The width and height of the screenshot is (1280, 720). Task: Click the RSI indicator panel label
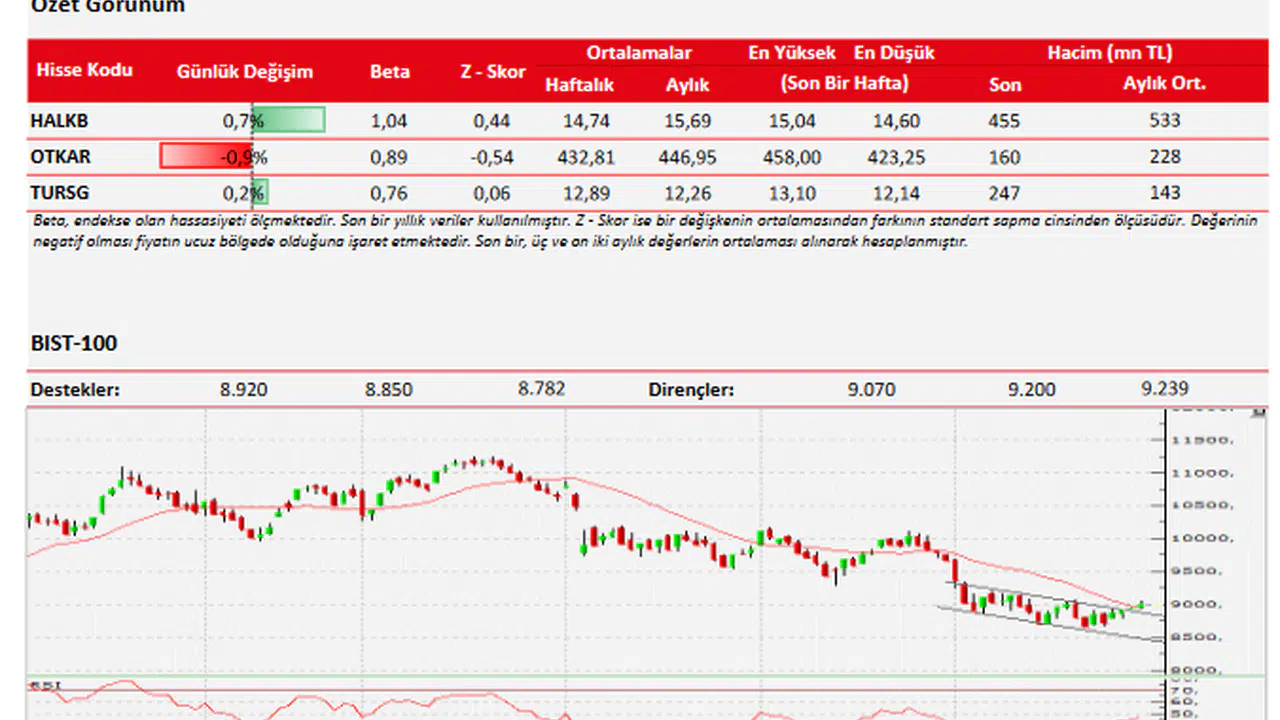[45, 686]
